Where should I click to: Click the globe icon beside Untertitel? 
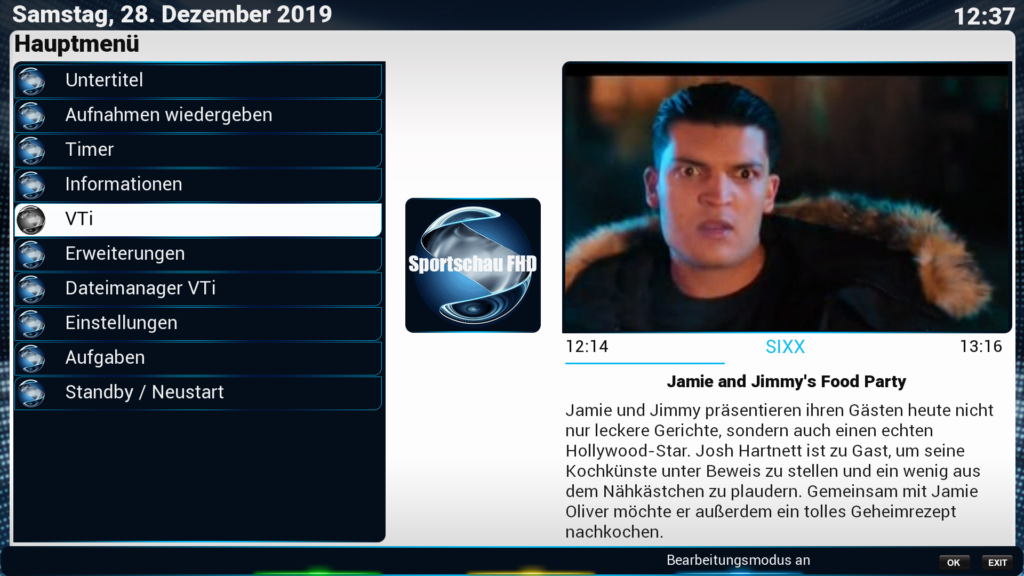[31, 81]
